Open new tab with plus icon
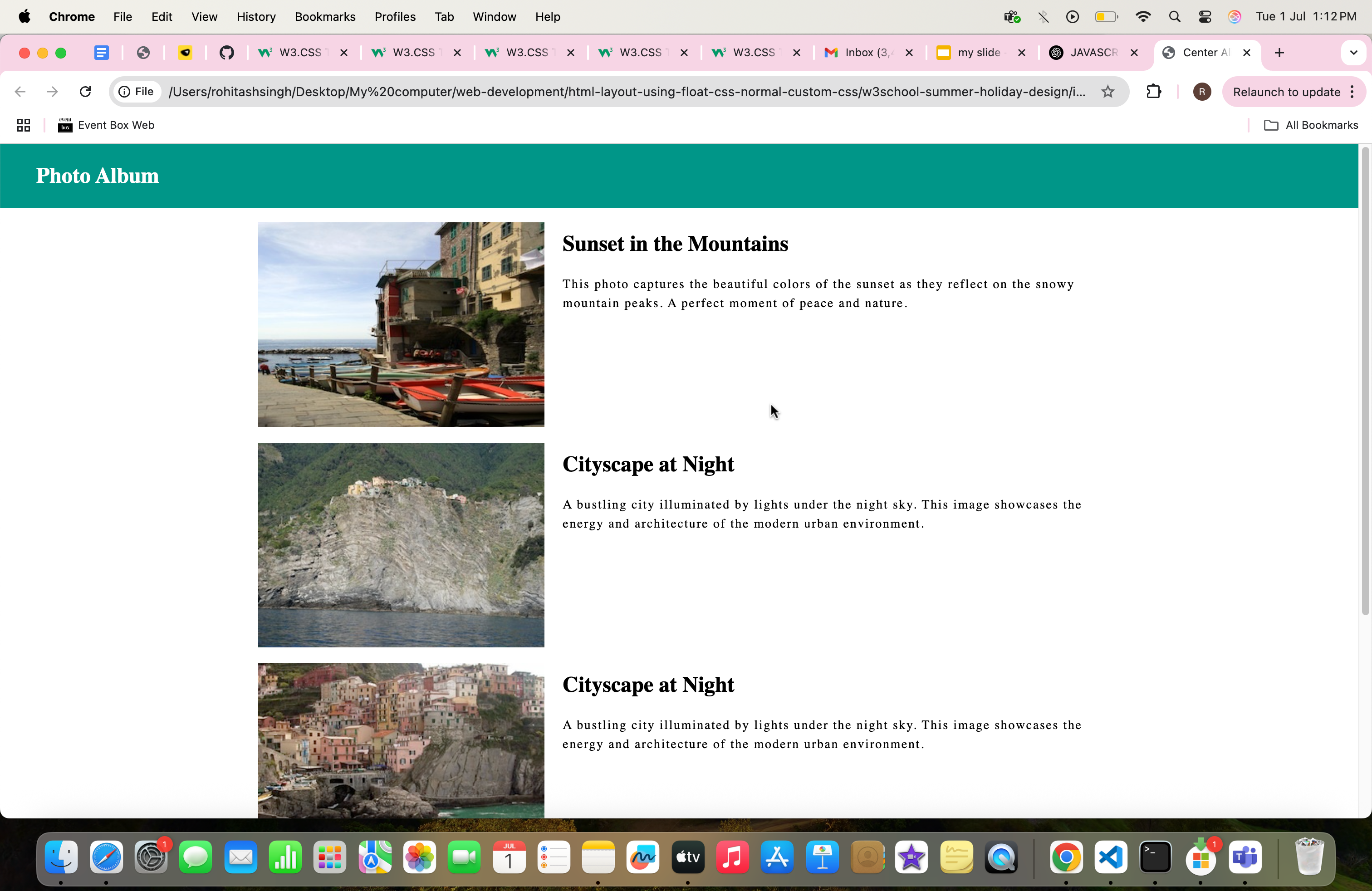The image size is (1372, 891). click(x=1279, y=53)
